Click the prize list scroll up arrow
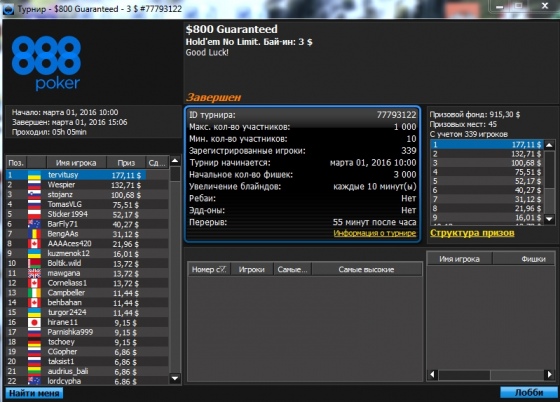This screenshot has height=402, width=560. 550,145
